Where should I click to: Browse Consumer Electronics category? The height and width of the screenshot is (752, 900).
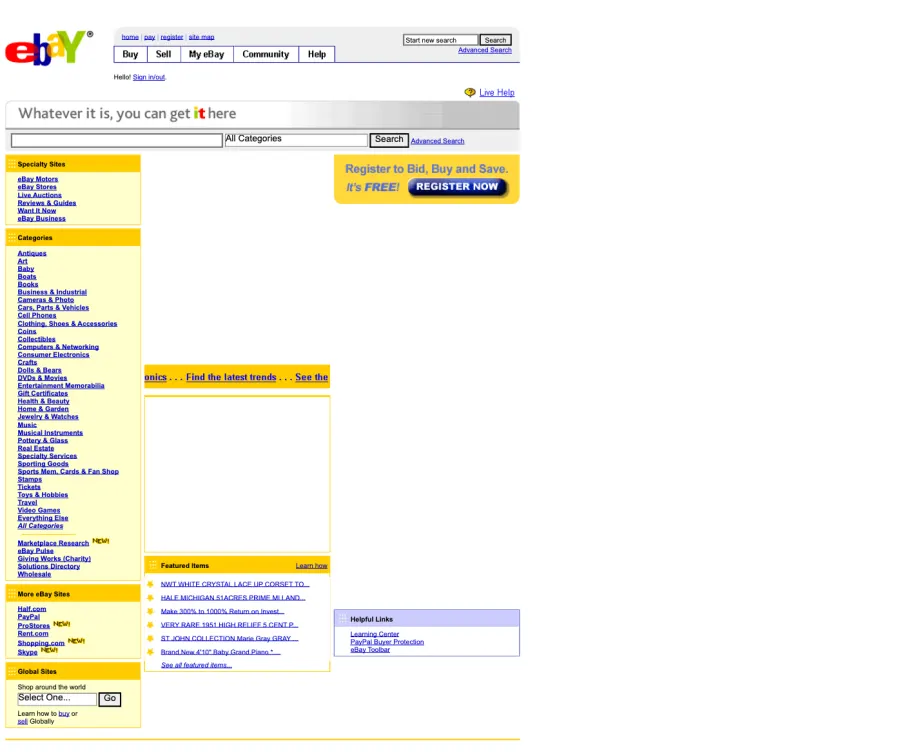tap(53, 355)
